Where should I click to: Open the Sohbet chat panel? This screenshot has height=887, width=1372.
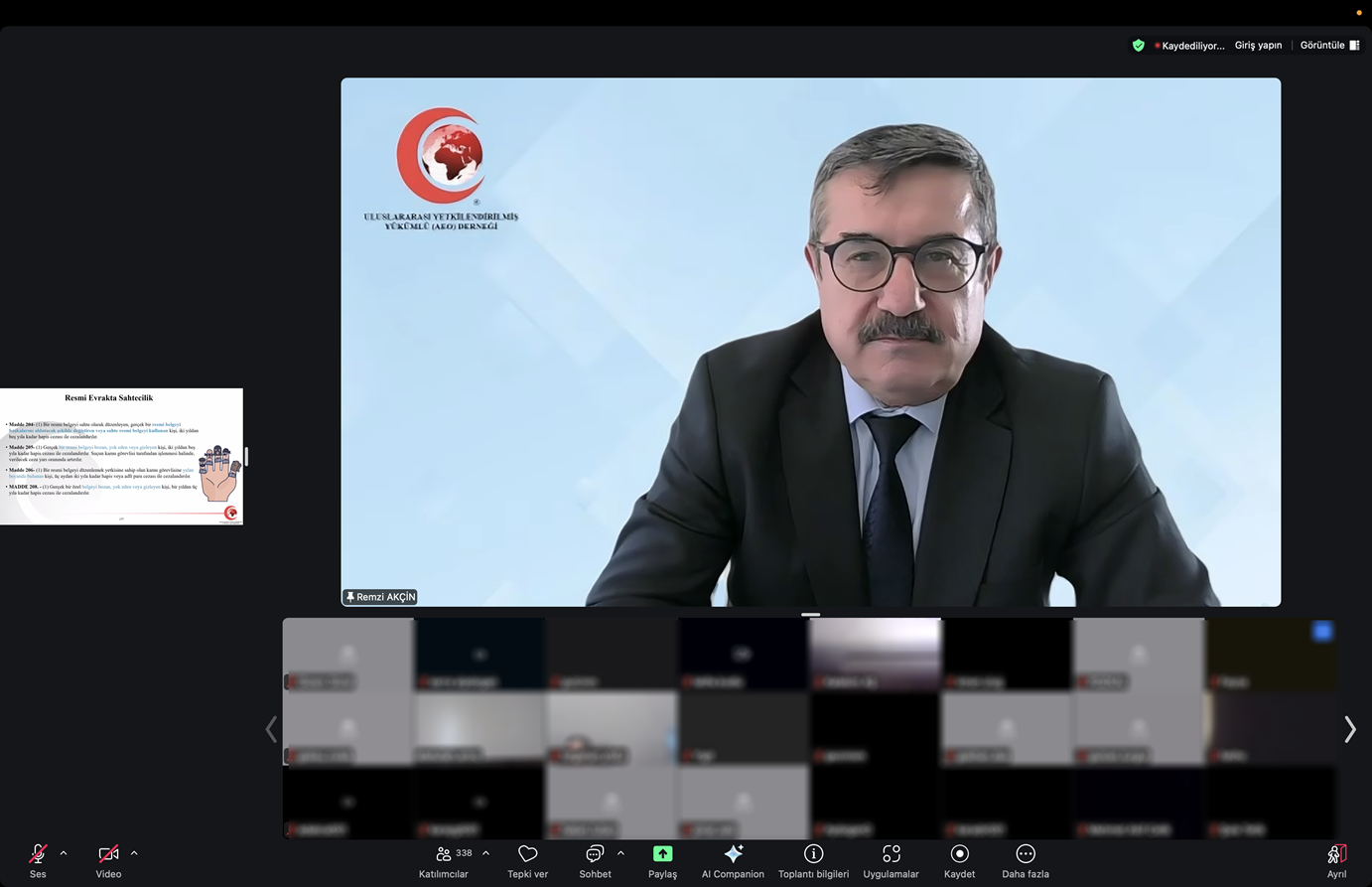point(595,859)
